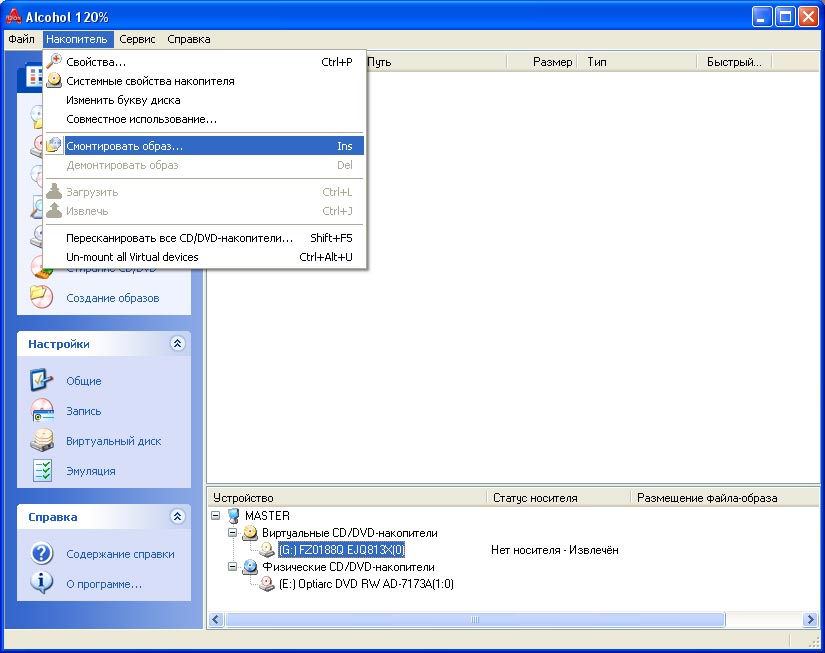The image size is (825, 653).
Task: Collapse the Настройки panel with its chevron
Action: [x=177, y=344]
